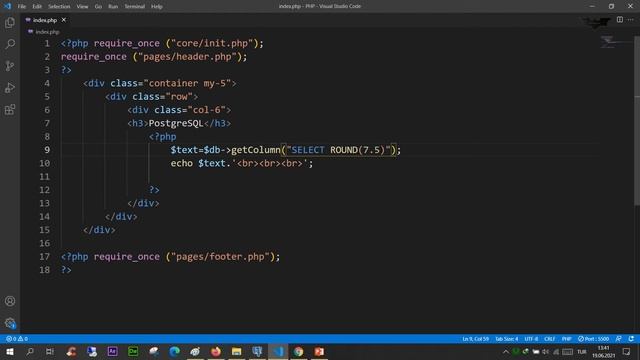Click "container my-5" class value on line 4
Viewport: 640px width, 360px height.
pos(187,83)
